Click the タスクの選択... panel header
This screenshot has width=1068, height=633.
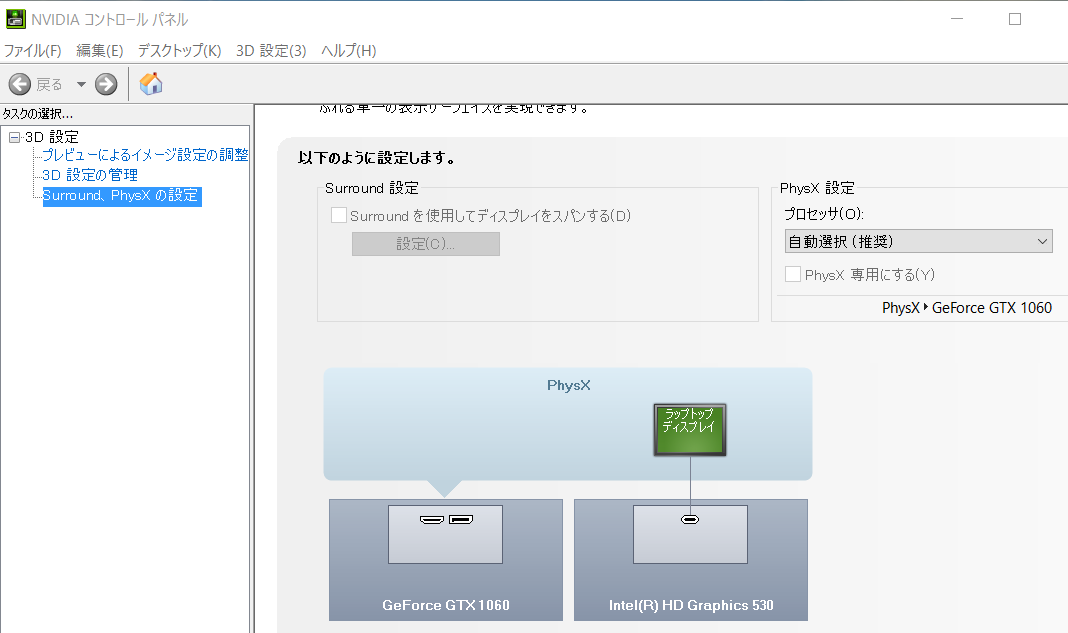(x=37, y=114)
